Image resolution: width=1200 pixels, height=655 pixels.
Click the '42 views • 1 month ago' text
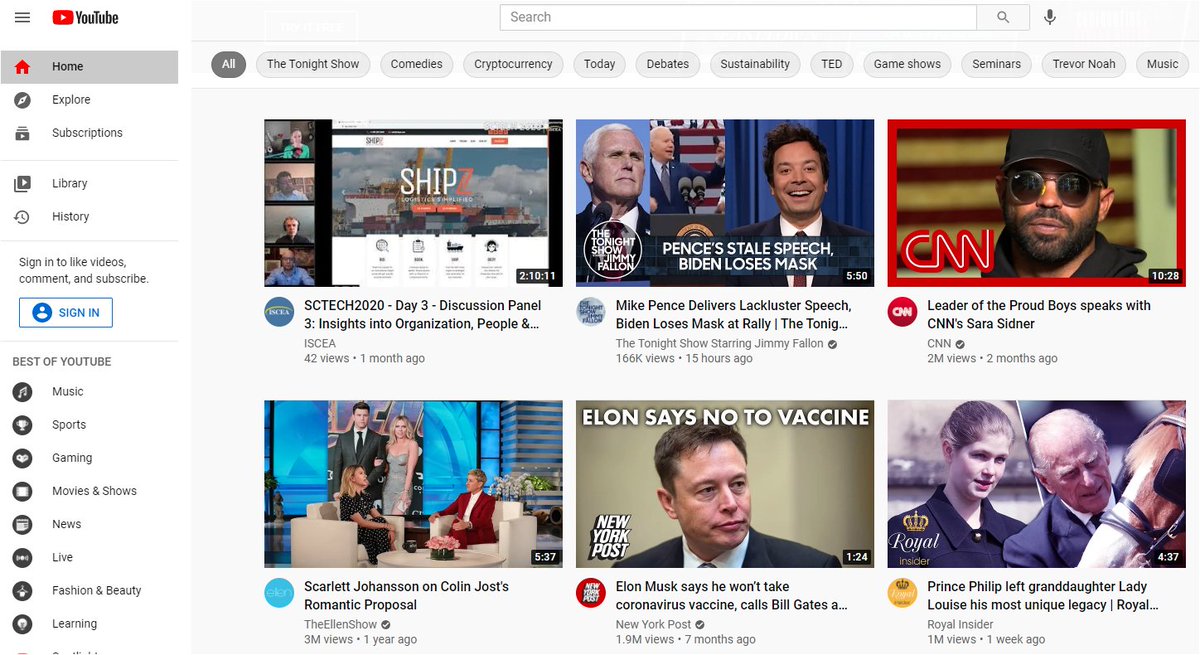[x=364, y=358]
